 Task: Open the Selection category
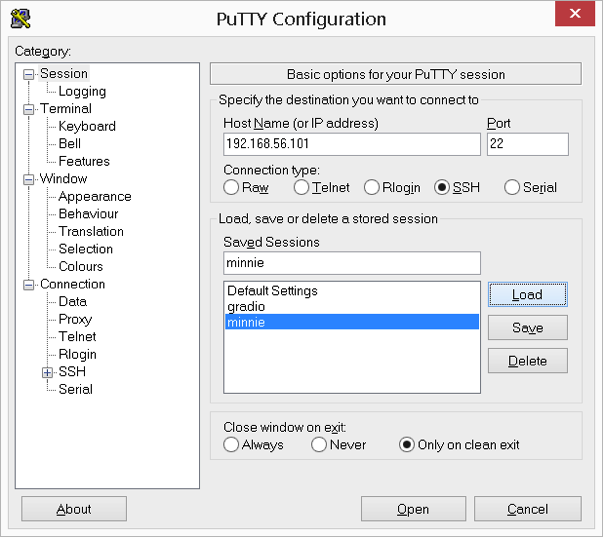(x=86, y=249)
